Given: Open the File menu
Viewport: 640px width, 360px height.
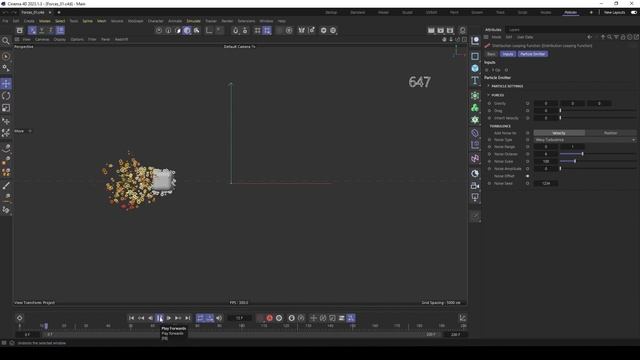Looking at the screenshot, I should pyautogui.click(x=5, y=21).
